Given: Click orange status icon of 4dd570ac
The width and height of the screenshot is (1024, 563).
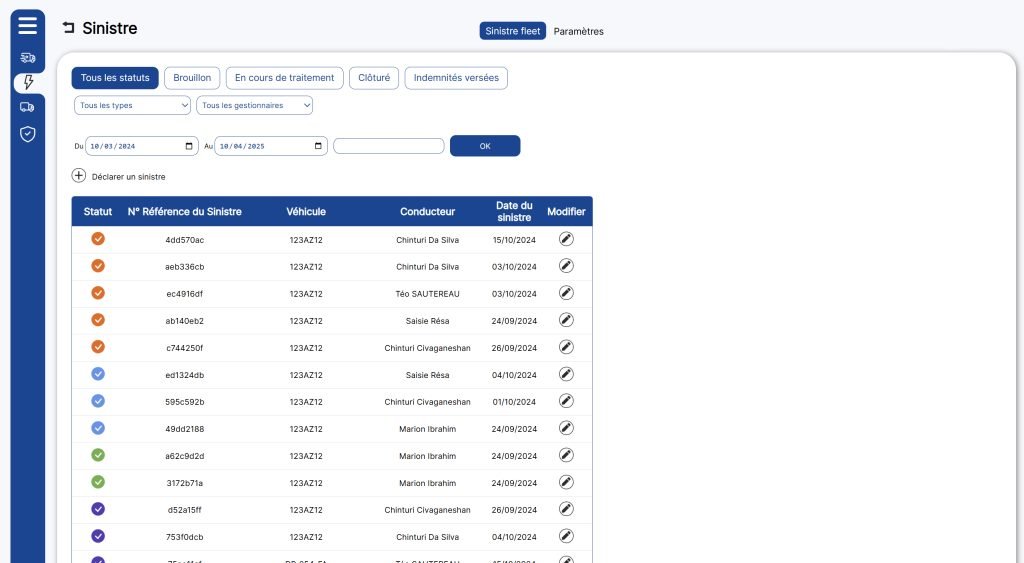Looking at the screenshot, I should 98,239.
